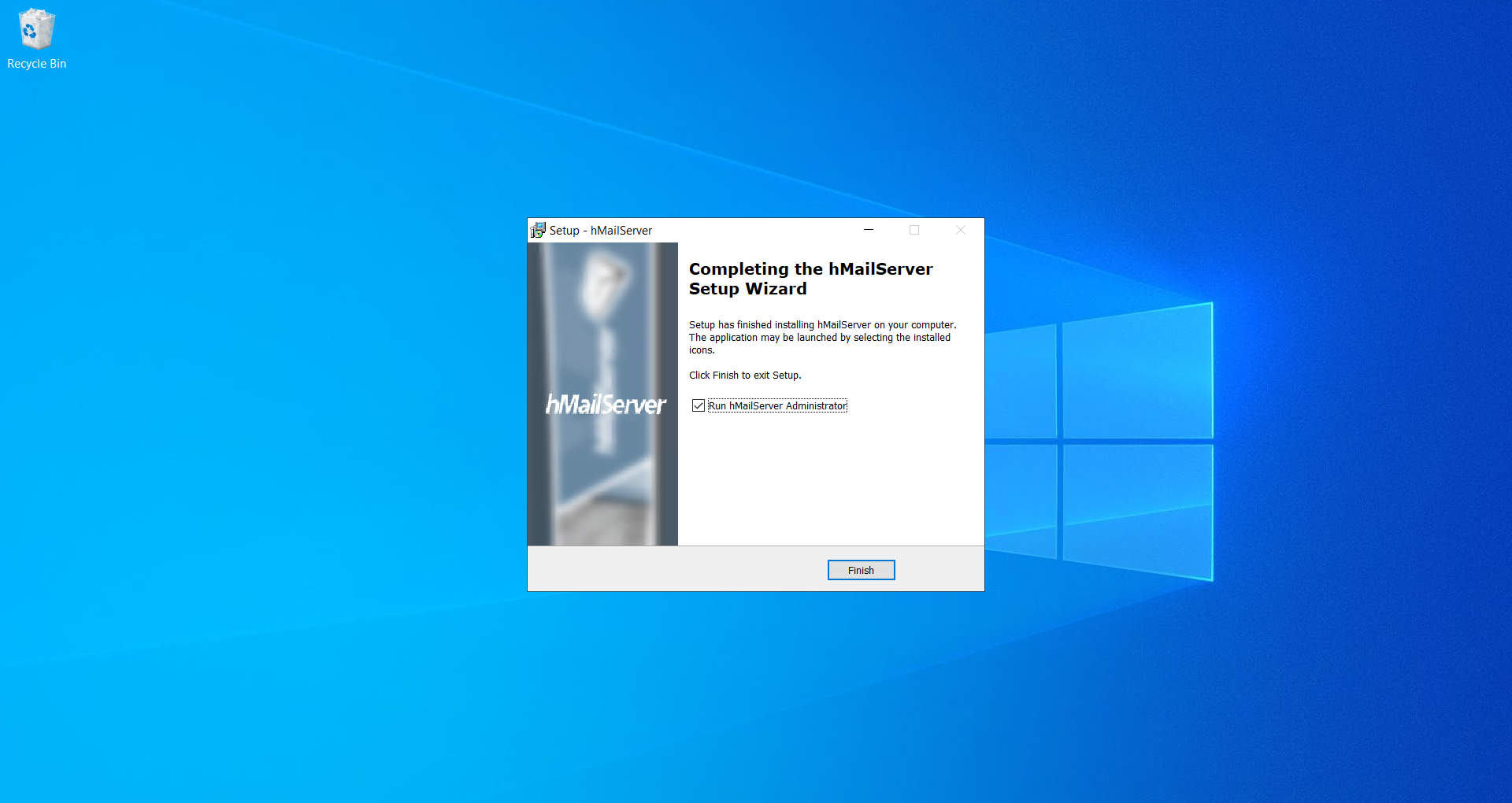Click the hMailServer banner image

tap(602, 394)
